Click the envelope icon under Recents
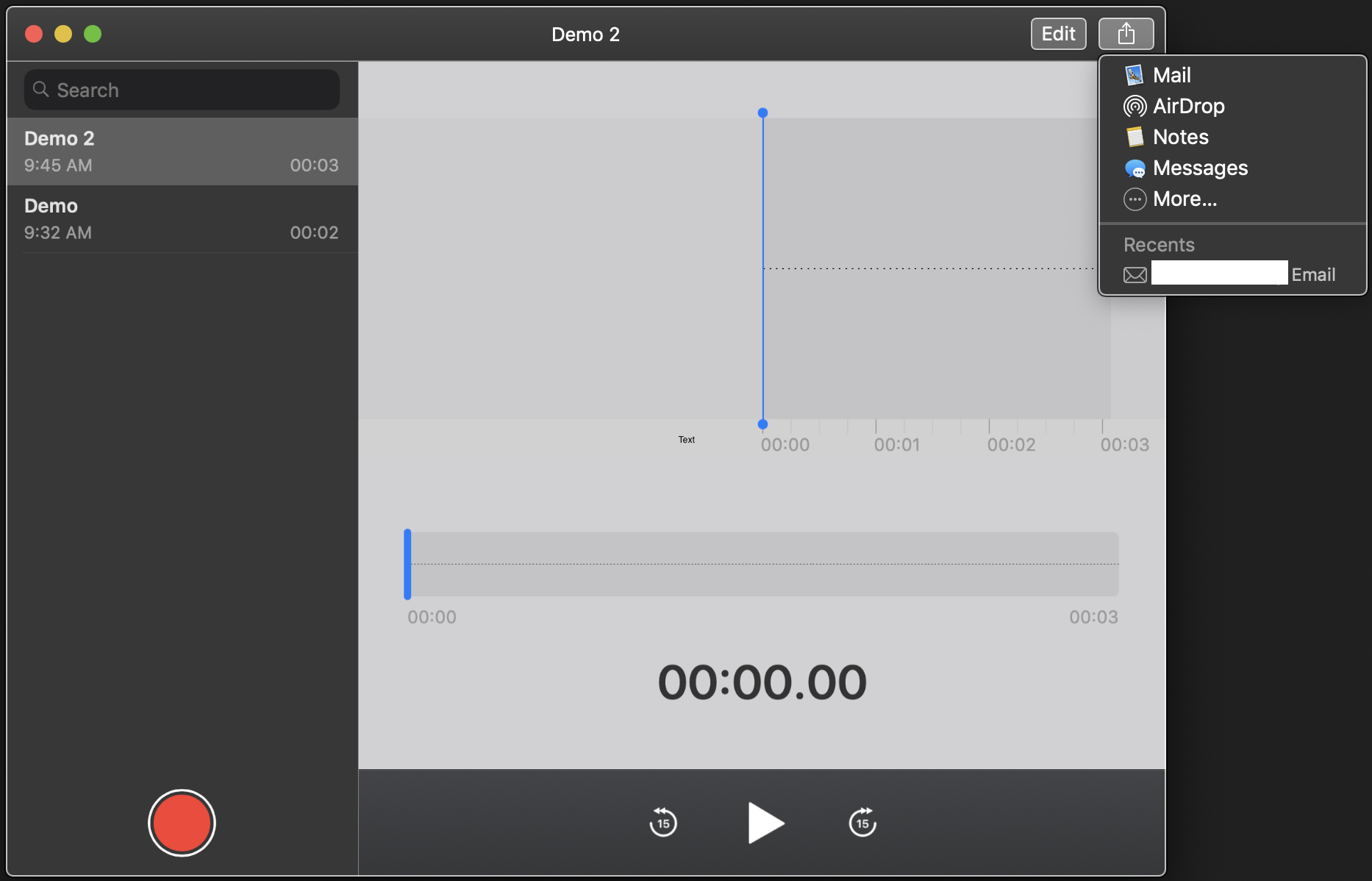Image resolution: width=1372 pixels, height=881 pixels. click(1135, 275)
